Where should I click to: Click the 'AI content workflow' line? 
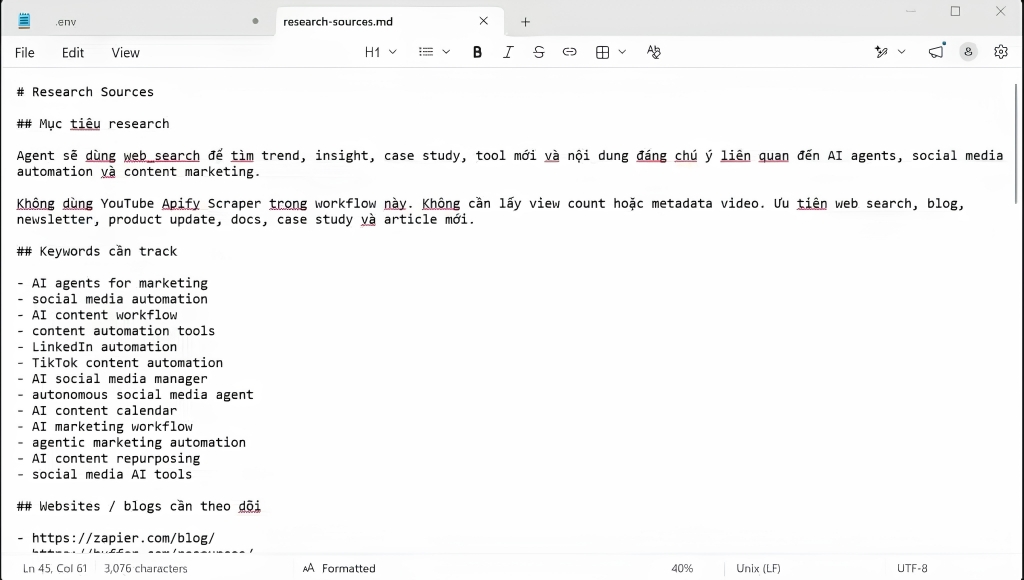[x=97, y=315]
